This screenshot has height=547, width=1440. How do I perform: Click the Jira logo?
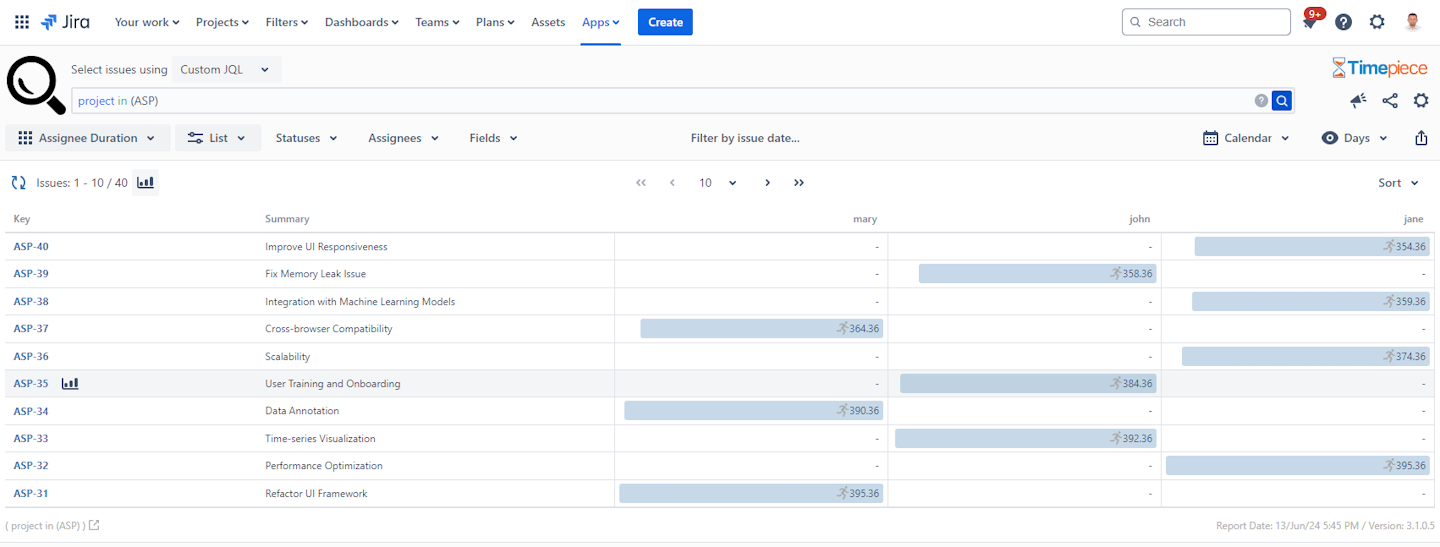65,22
